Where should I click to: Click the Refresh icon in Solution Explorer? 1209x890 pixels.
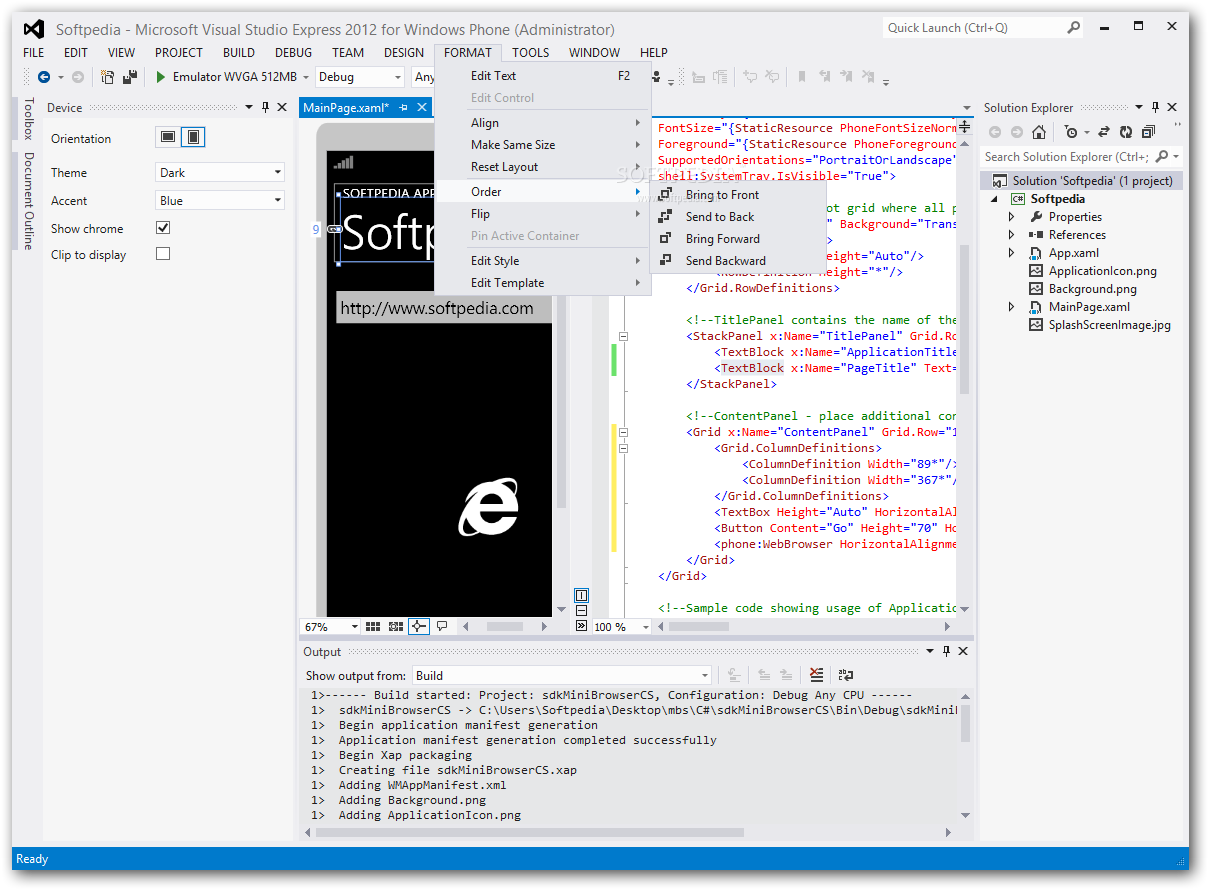pyautogui.click(x=1126, y=132)
